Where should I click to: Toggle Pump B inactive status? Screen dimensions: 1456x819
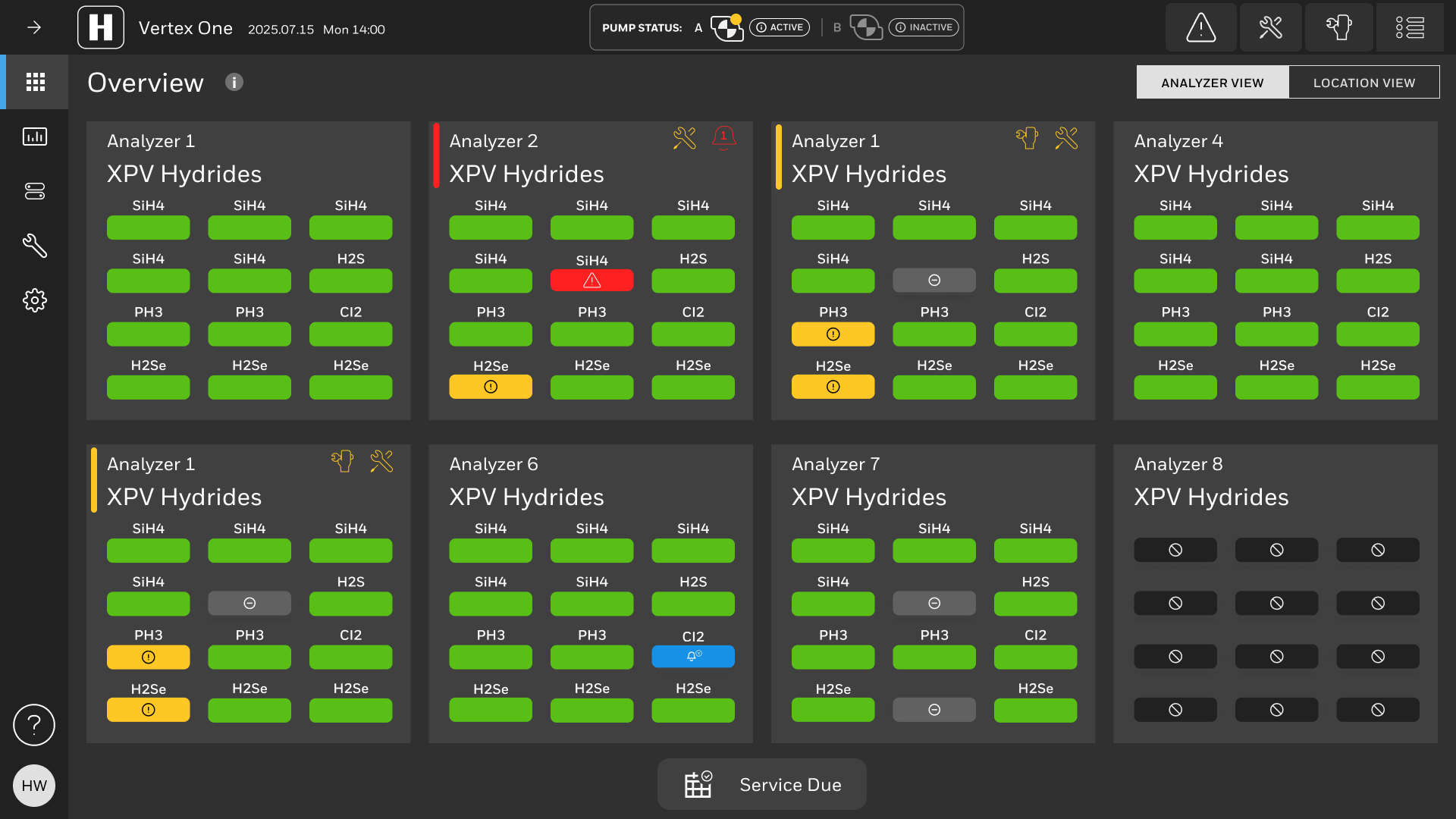(x=923, y=28)
